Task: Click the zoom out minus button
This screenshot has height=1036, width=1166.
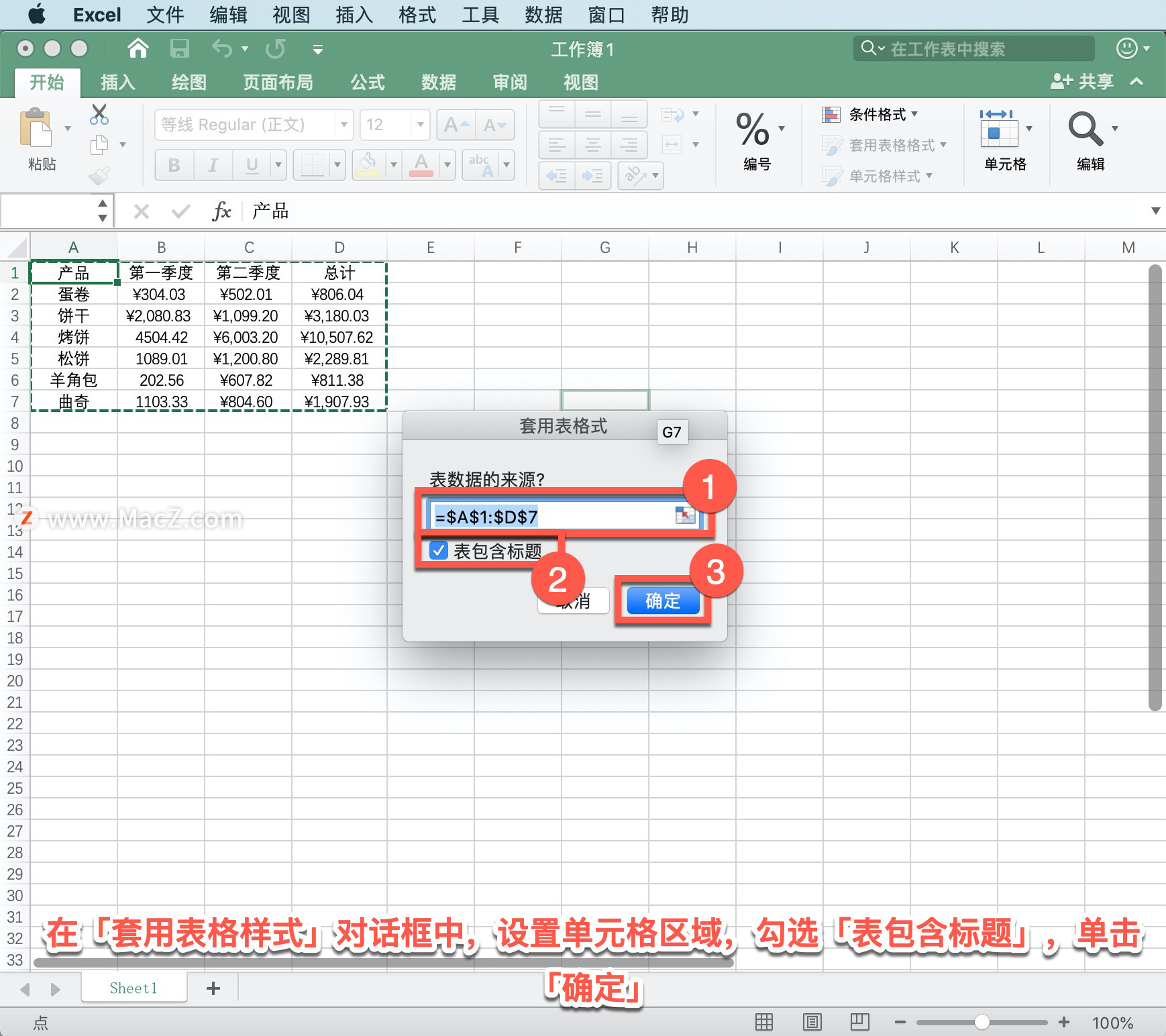Action: click(900, 1022)
